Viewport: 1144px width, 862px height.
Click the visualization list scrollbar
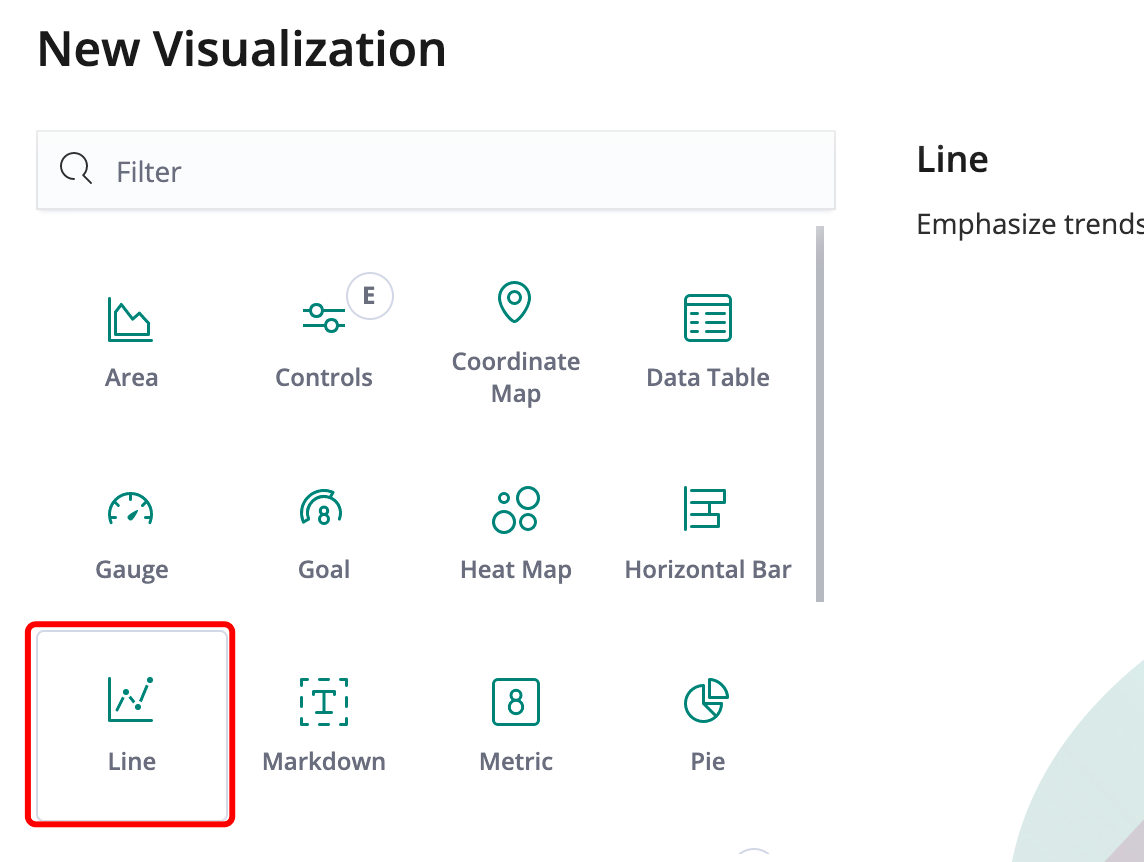coord(820,414)
